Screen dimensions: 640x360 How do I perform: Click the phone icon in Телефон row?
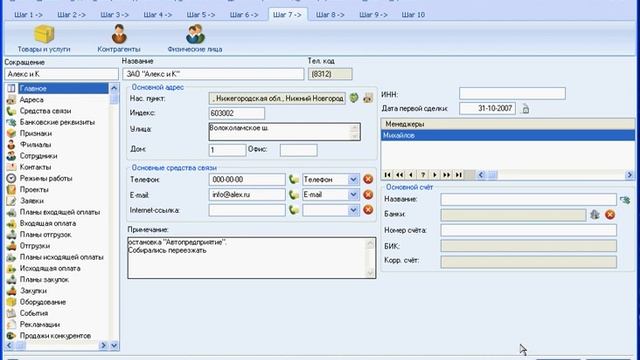point(293,179)
